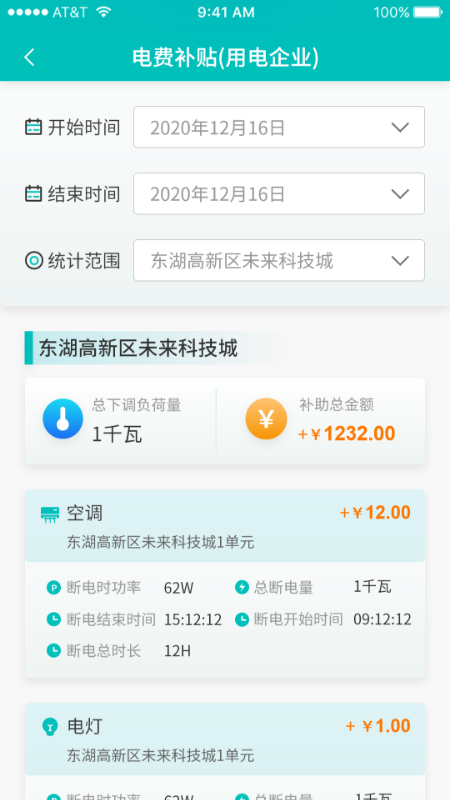Click the calendar icon beside 开始时间
Viewport: 450px width, 800px height.
click(34, 127)
